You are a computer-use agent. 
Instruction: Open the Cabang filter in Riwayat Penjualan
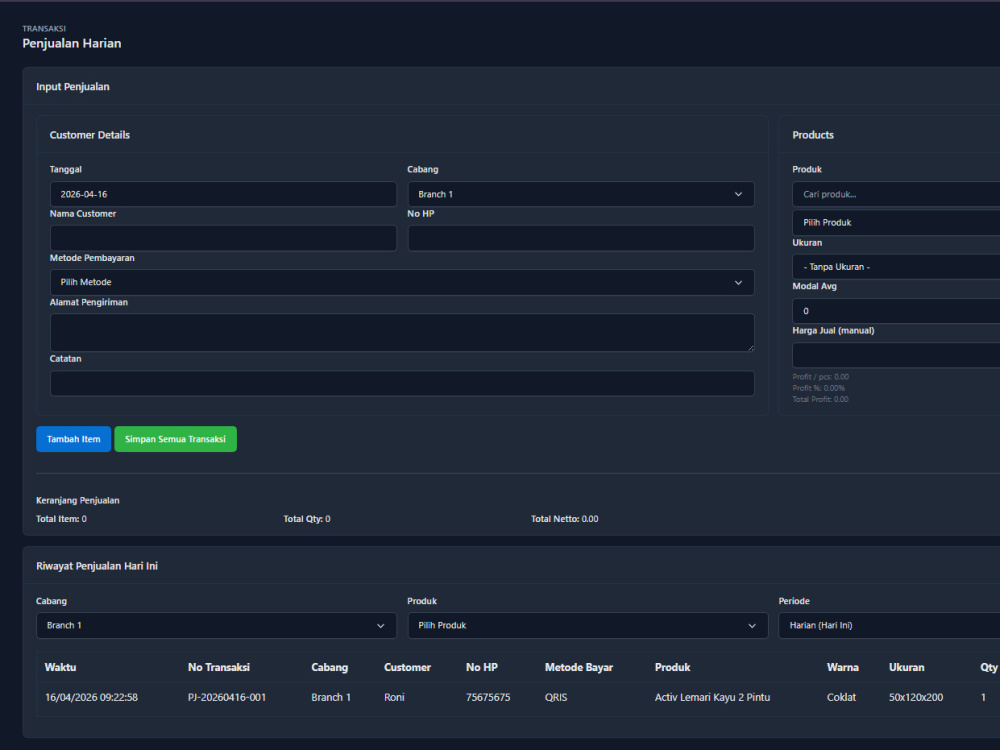216,626
